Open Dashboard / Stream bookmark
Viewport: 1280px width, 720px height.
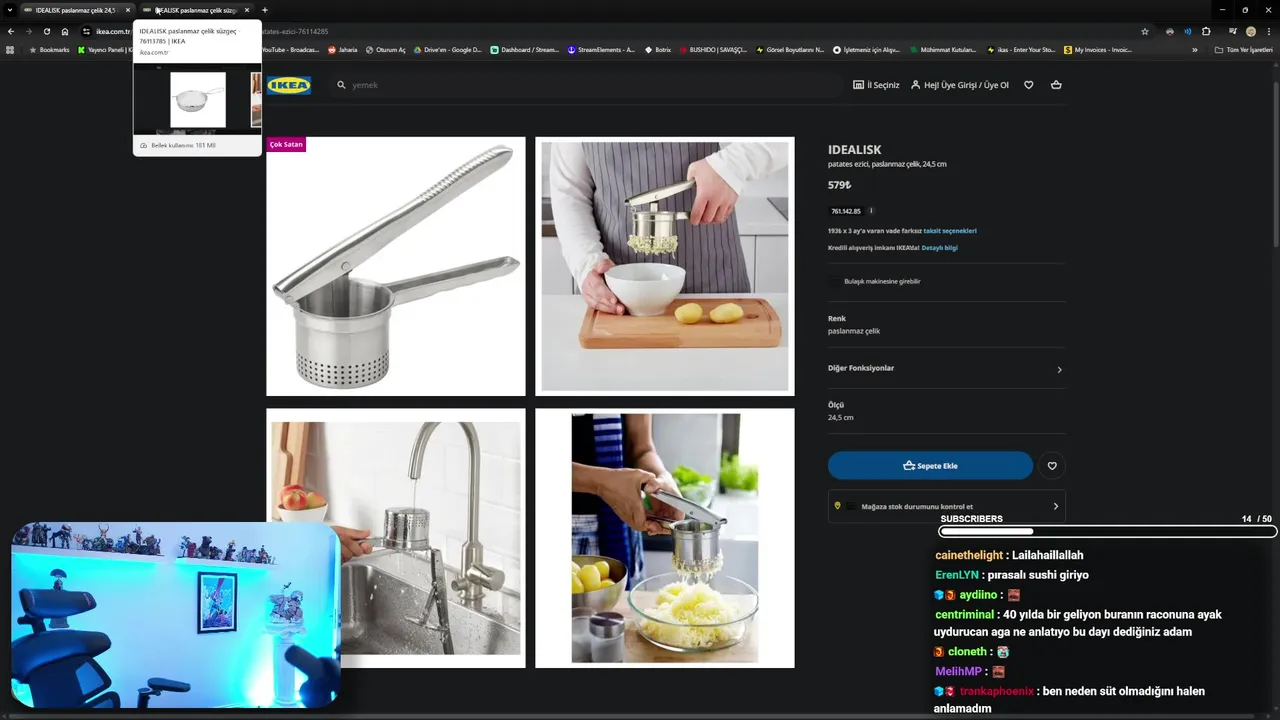525,49
